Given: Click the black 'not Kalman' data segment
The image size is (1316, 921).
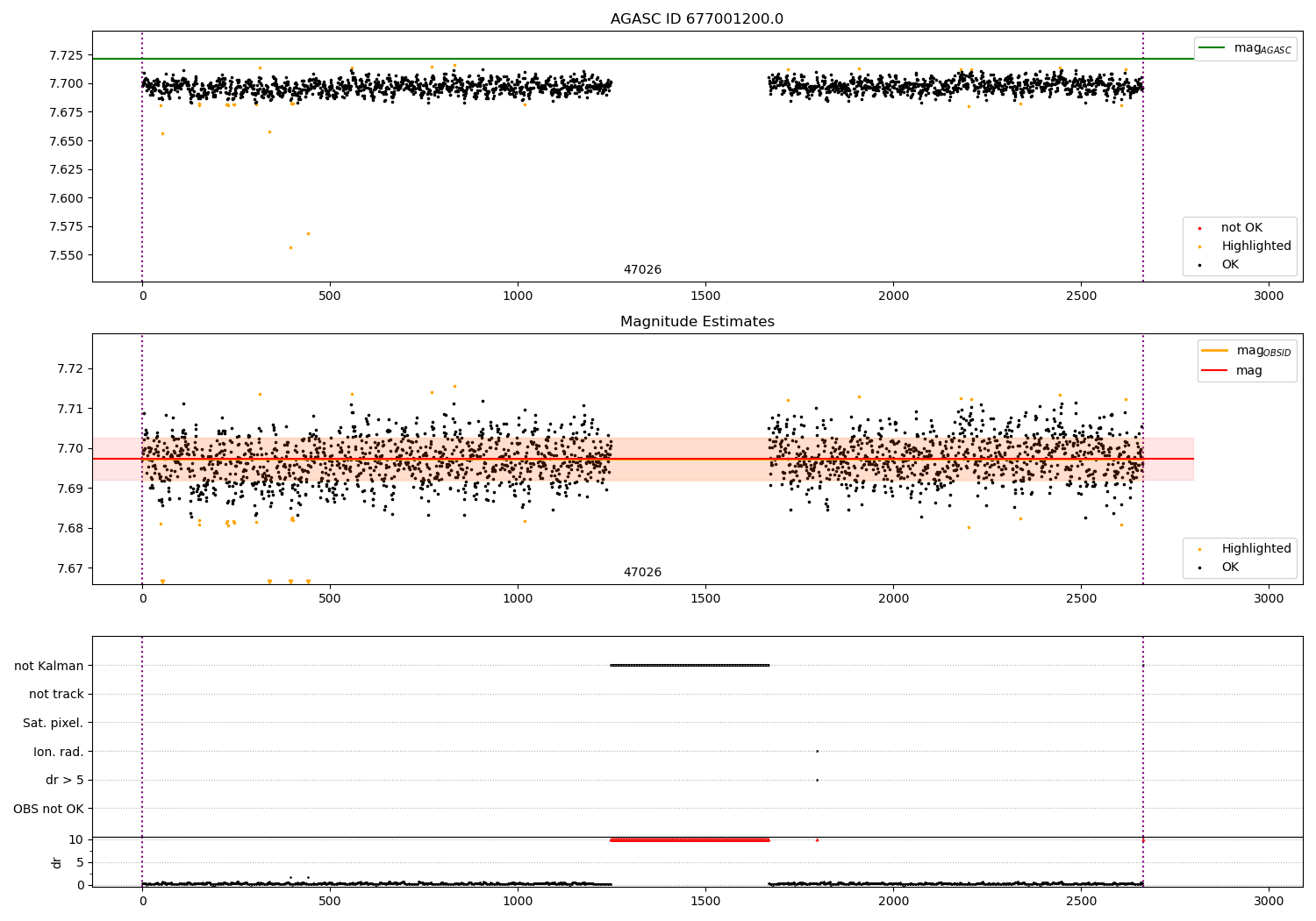Looking at the screenshot, I should tap(690, 665).
